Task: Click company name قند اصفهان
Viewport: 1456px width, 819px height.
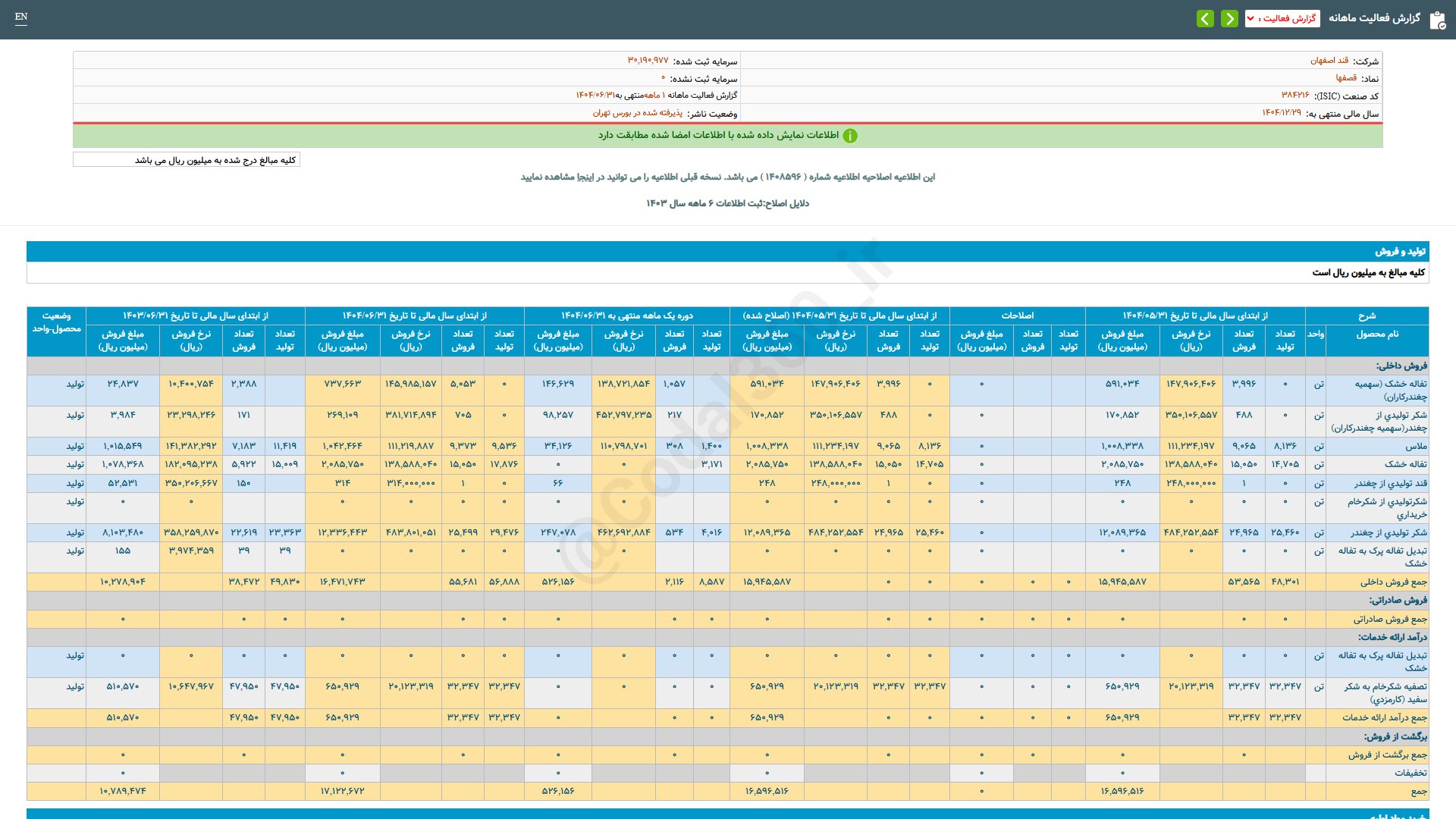Action: (1329, 61)
